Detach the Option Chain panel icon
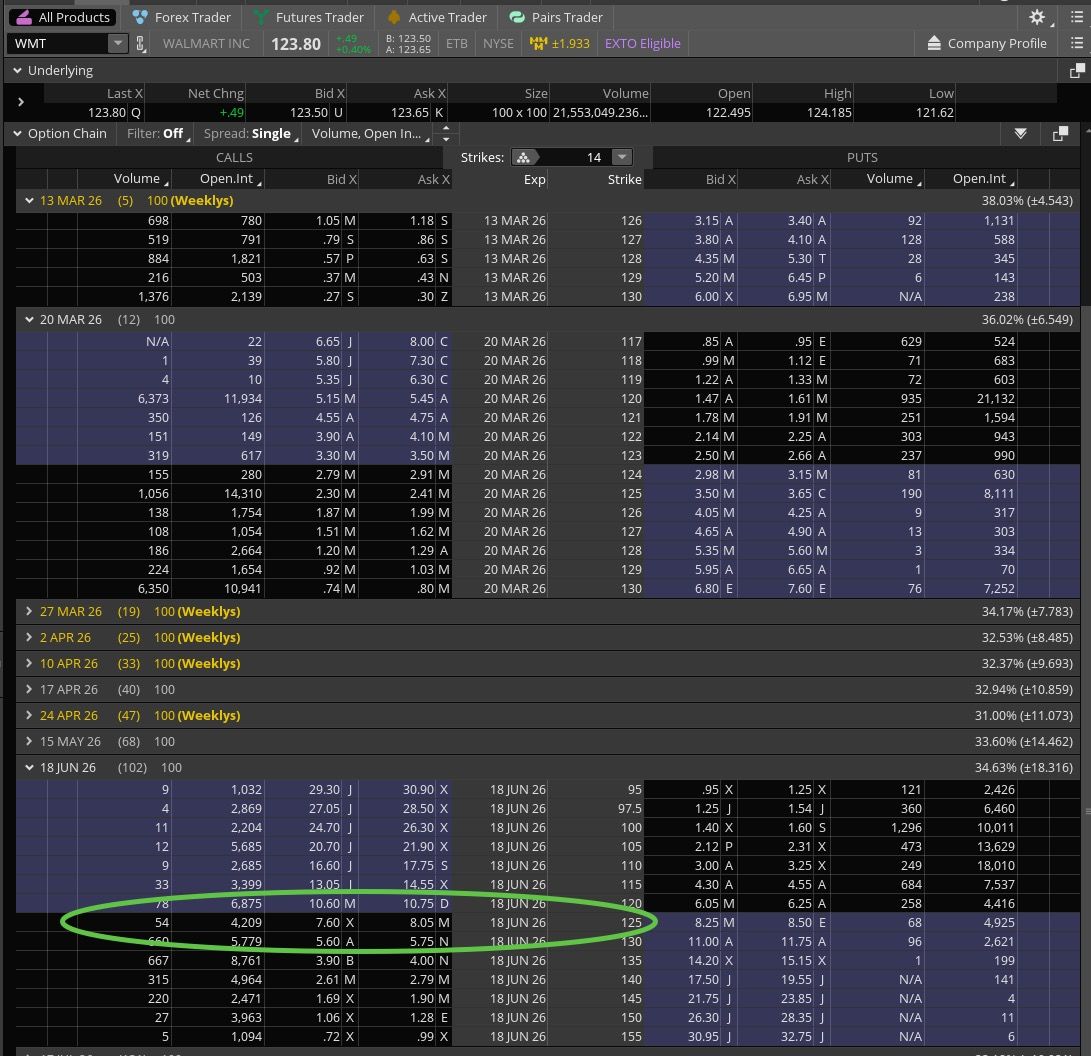The image size is (1091, 1056). 1060,133
